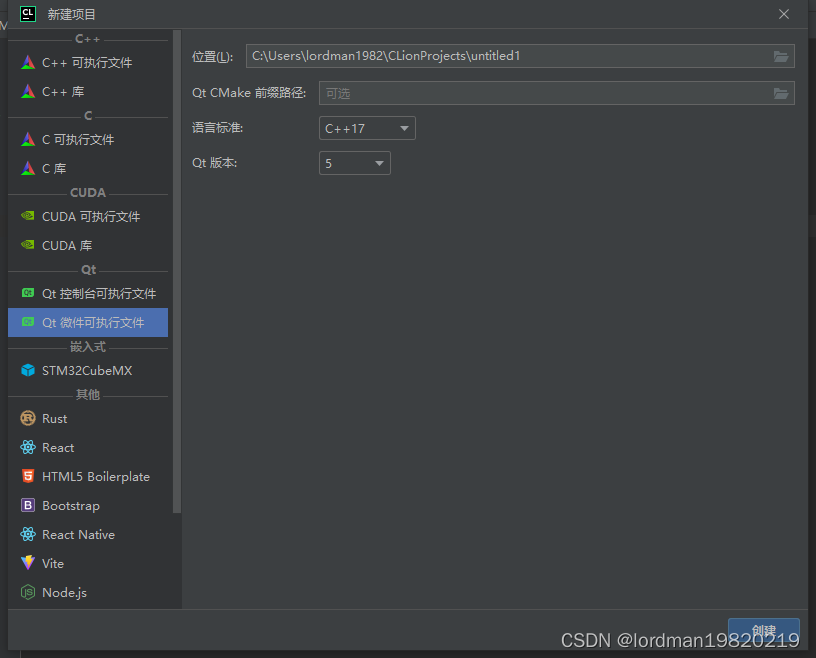This screenshot has height=658, width=816.
Task: Select CUDA 库 project type
Action: click(x=88, y=245)
